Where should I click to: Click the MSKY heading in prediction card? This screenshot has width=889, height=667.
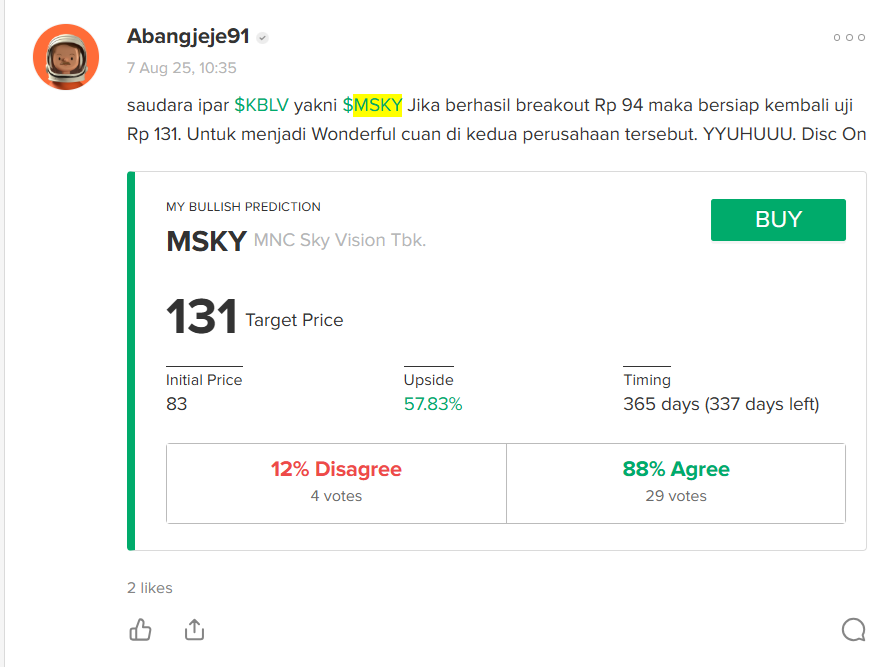point(206,241)
